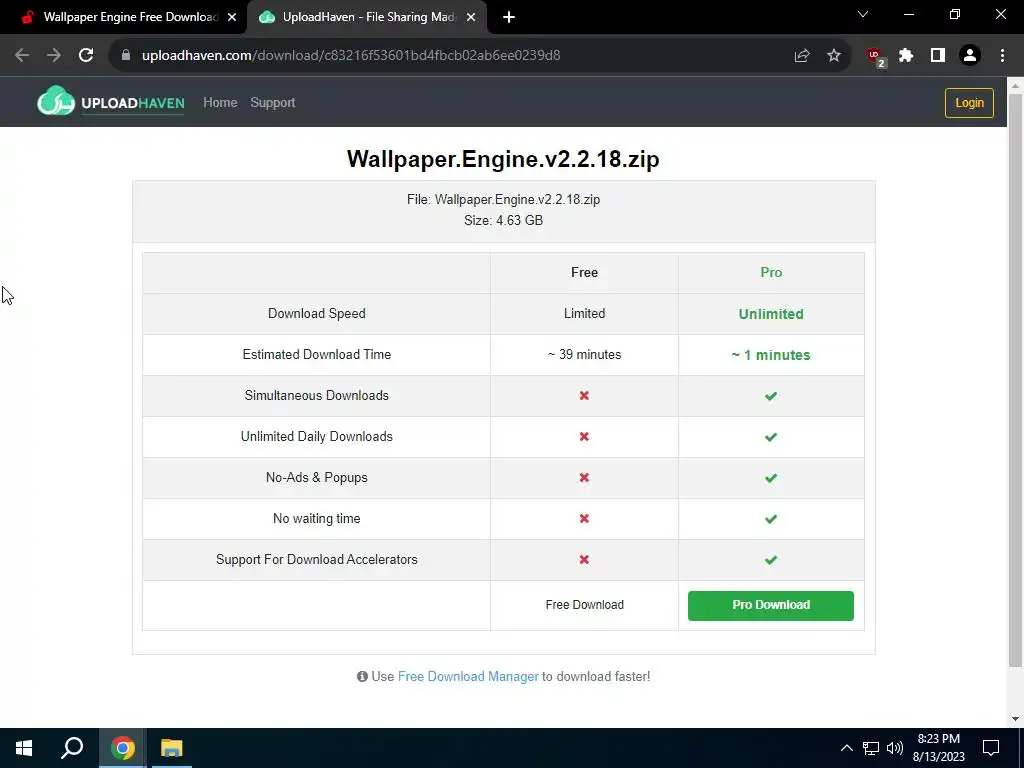
Task: Close the UploadHaven tab
Action: click(x=471, y=18)
